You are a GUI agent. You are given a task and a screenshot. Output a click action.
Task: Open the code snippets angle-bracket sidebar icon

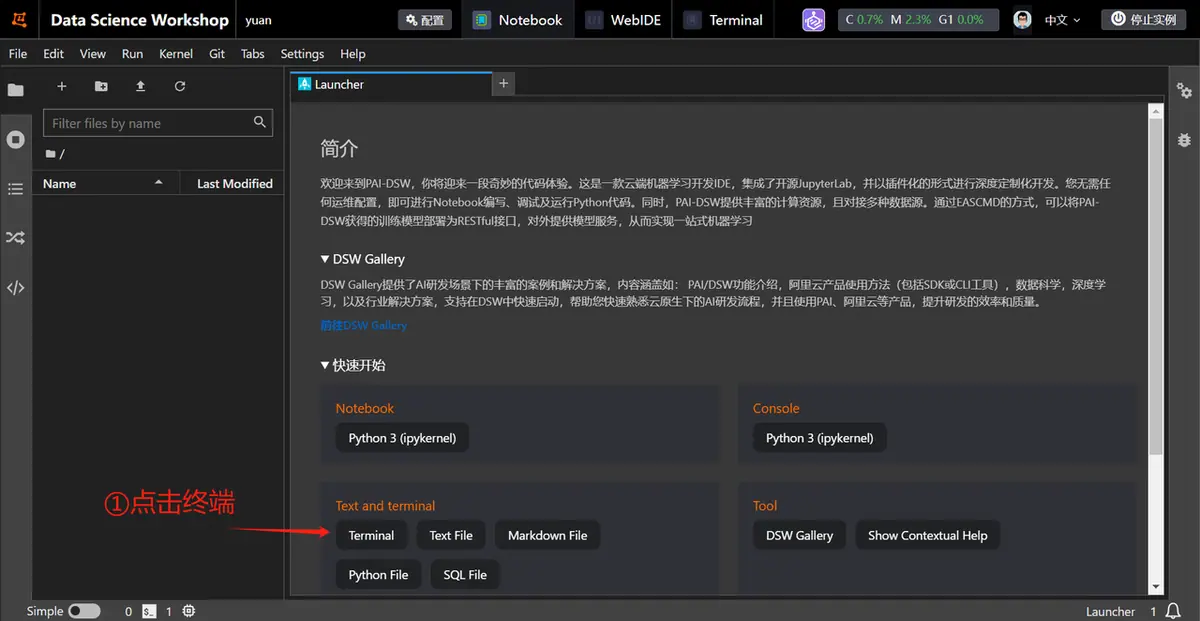[15, 288]
